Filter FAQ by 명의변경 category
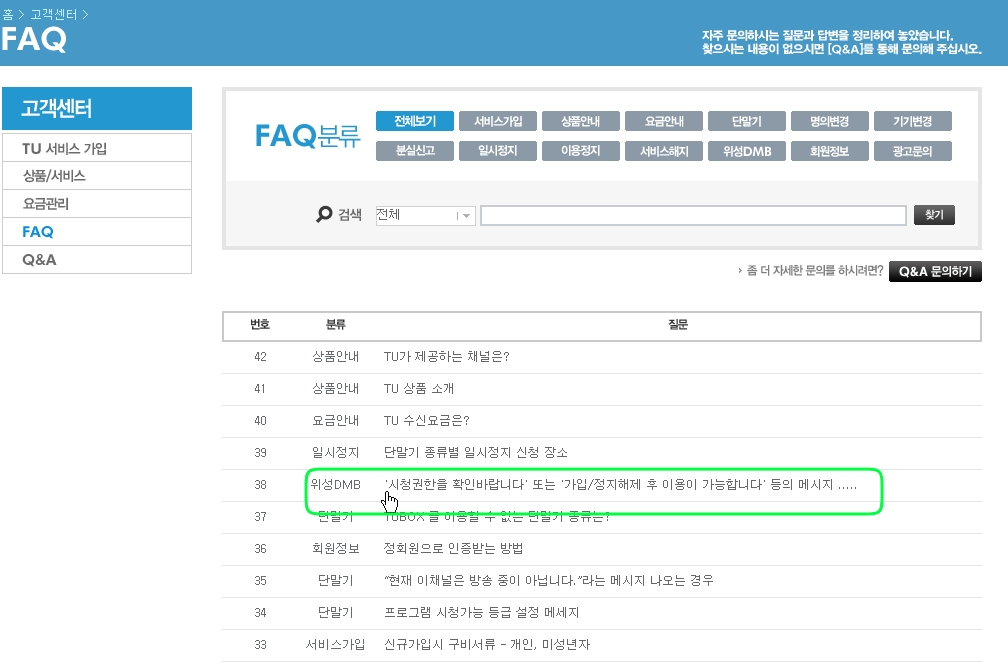 tap(829, 121)
